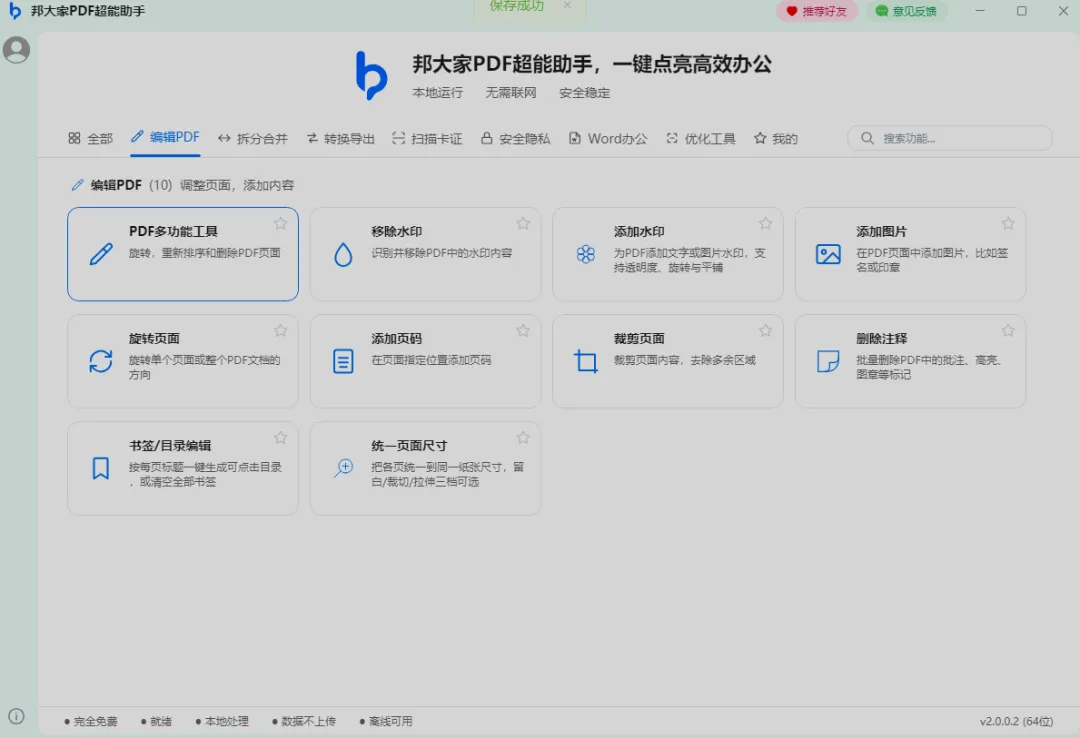Click the document icon for 添加页码

coord(343,361)
